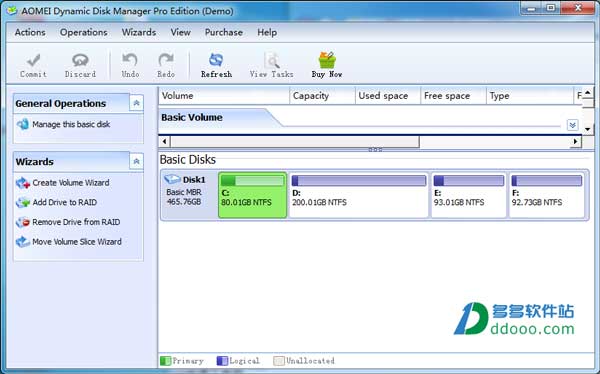Click the Unallocated legend swatch

(279, 361)
